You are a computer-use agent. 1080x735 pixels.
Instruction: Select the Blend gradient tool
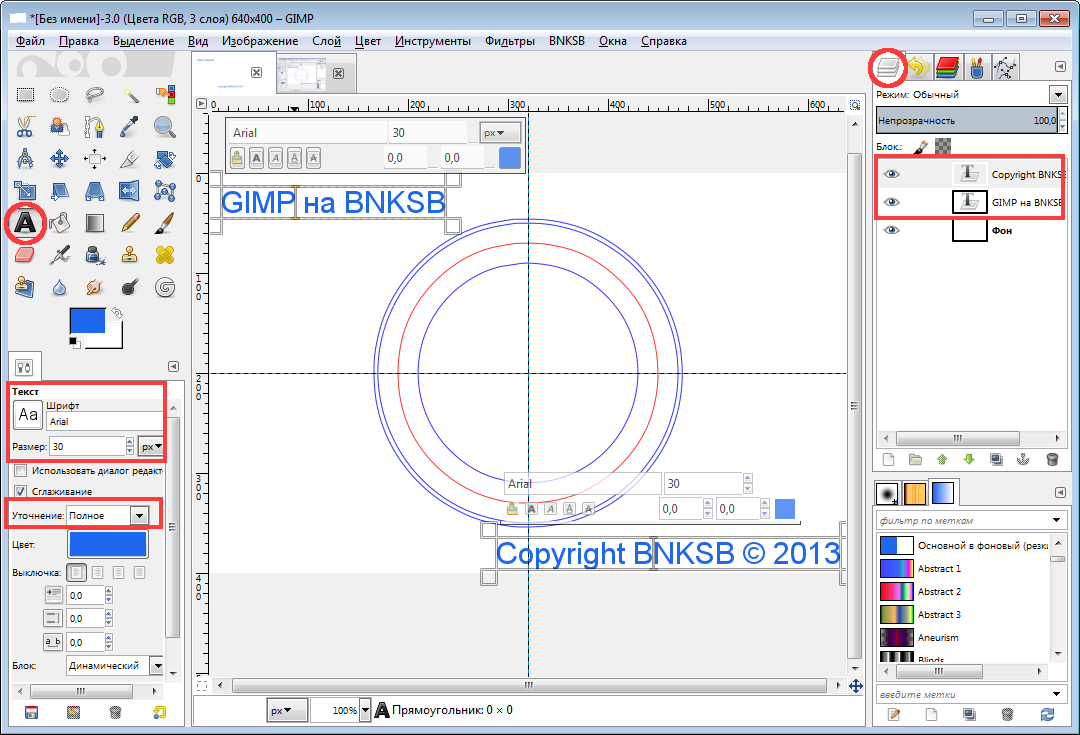click(94, 222)
